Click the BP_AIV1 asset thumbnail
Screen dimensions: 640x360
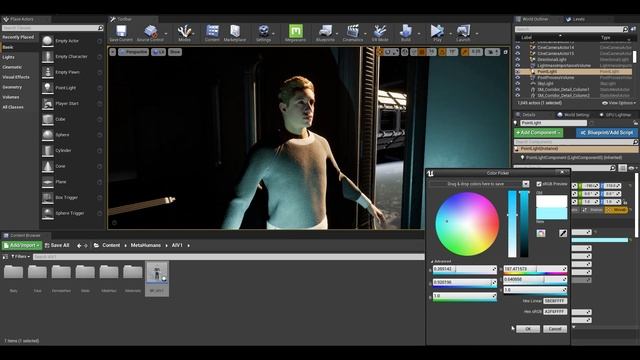click(x=157, y=279)
